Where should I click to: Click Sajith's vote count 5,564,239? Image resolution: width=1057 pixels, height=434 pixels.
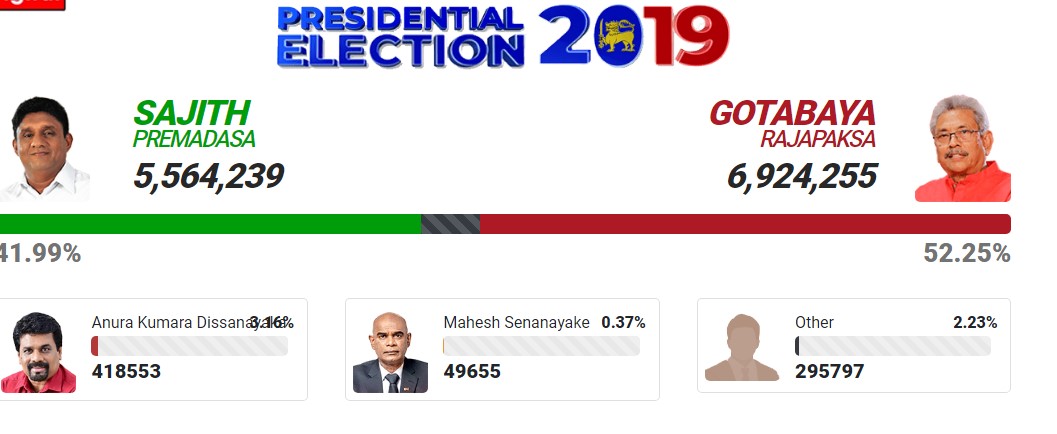tap(208, 177)
